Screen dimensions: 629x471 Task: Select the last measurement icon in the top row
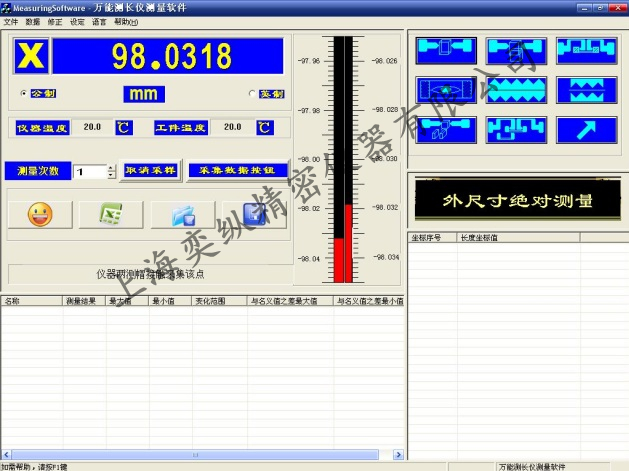pos(586,50)
